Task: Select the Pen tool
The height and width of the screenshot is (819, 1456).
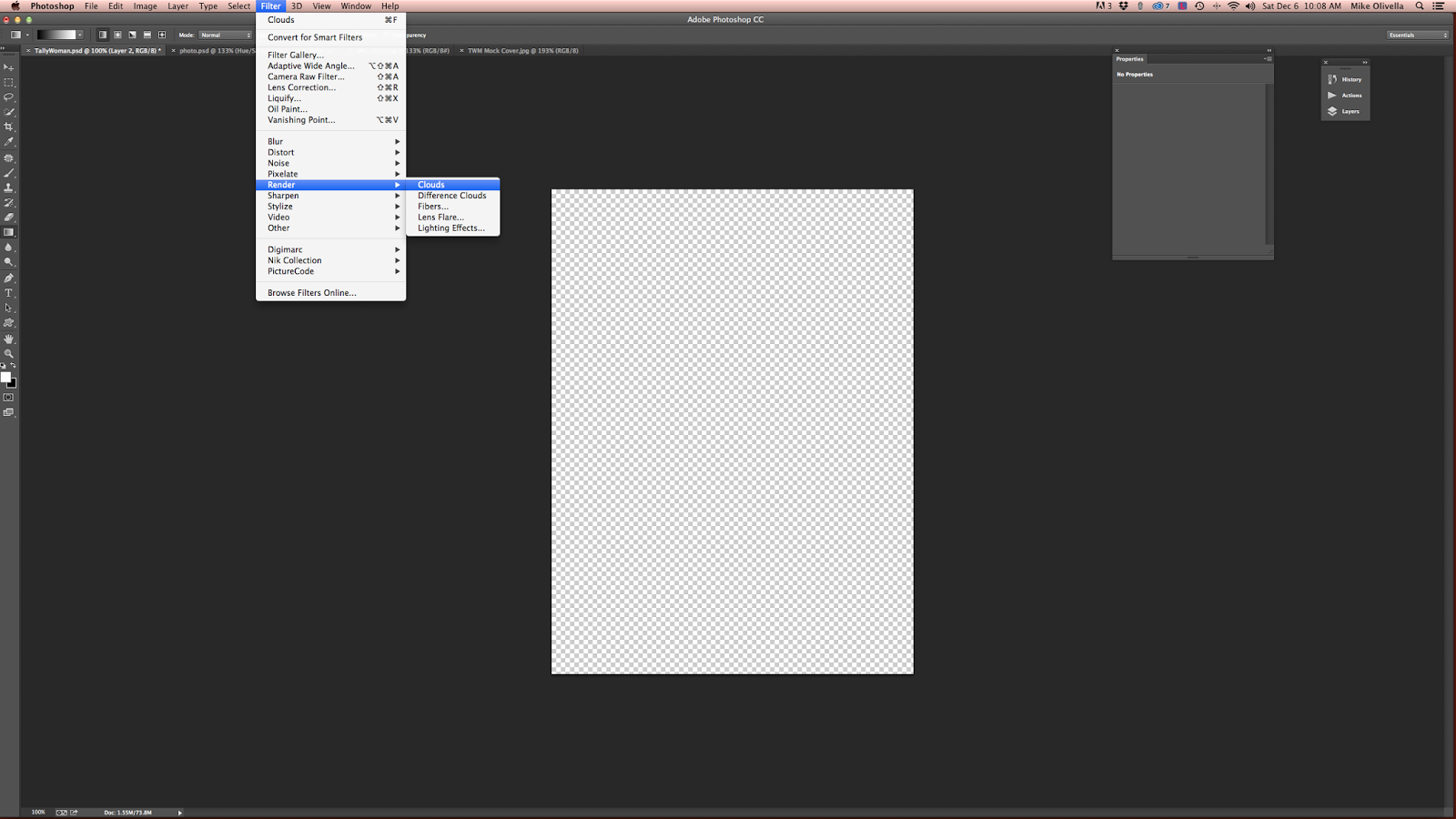Action: click(x=9, y=278)
